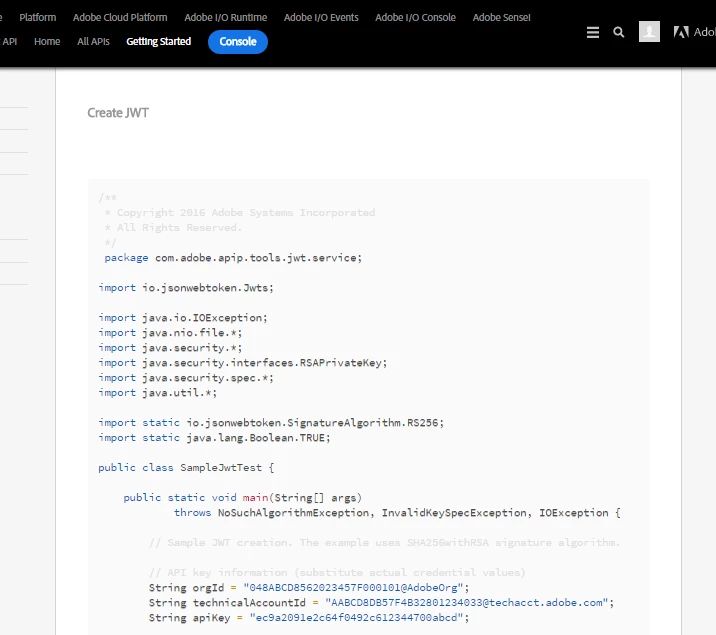Open the user profile avatar
The height and width of the screenshot is (635, 716).
[x=649, y=32]
